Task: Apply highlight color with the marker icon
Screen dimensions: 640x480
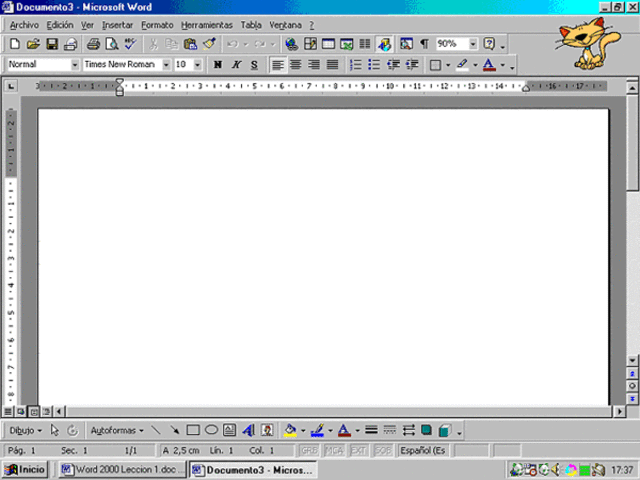Action: (462, 64)
